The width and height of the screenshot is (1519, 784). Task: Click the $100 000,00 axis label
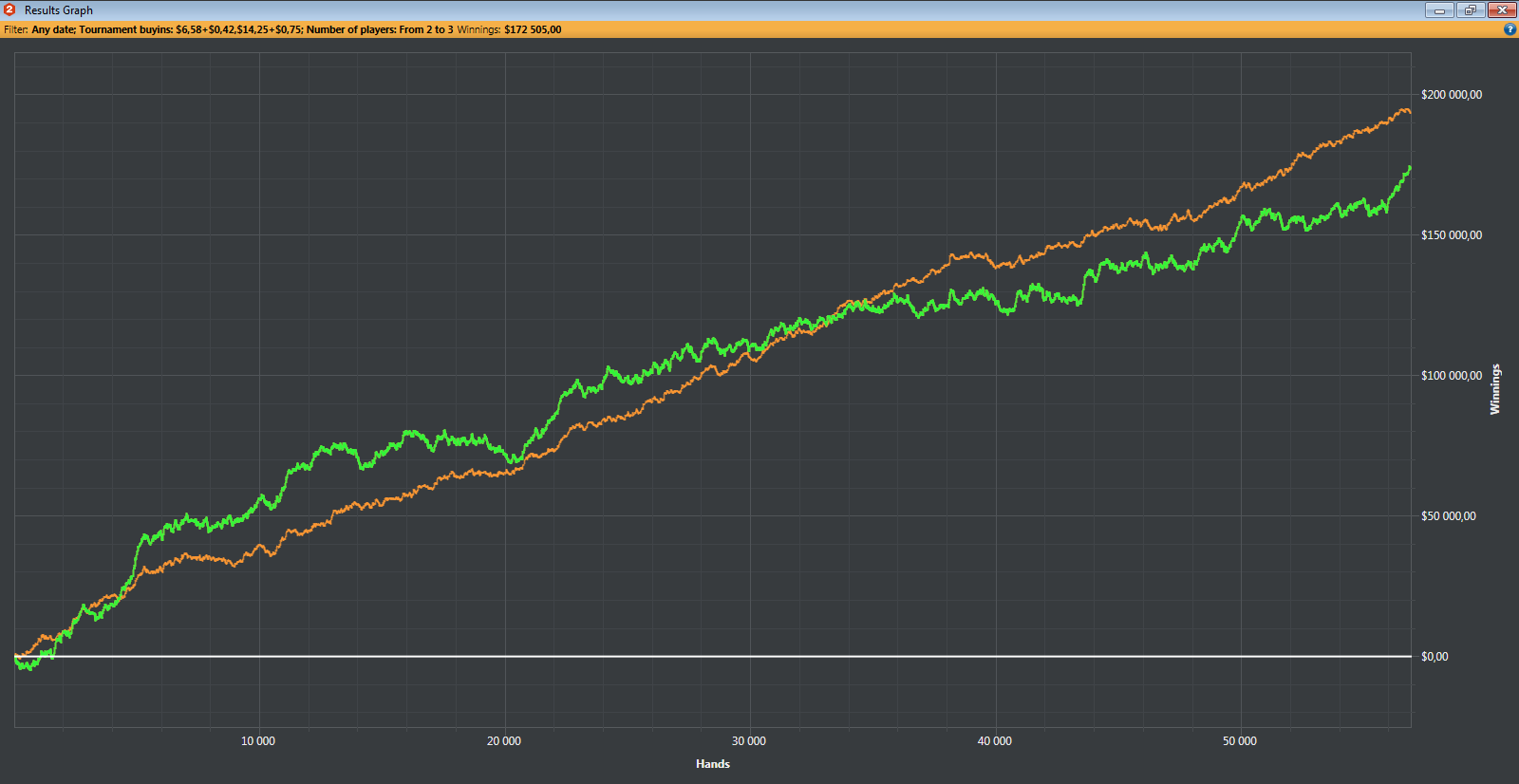1451,376
